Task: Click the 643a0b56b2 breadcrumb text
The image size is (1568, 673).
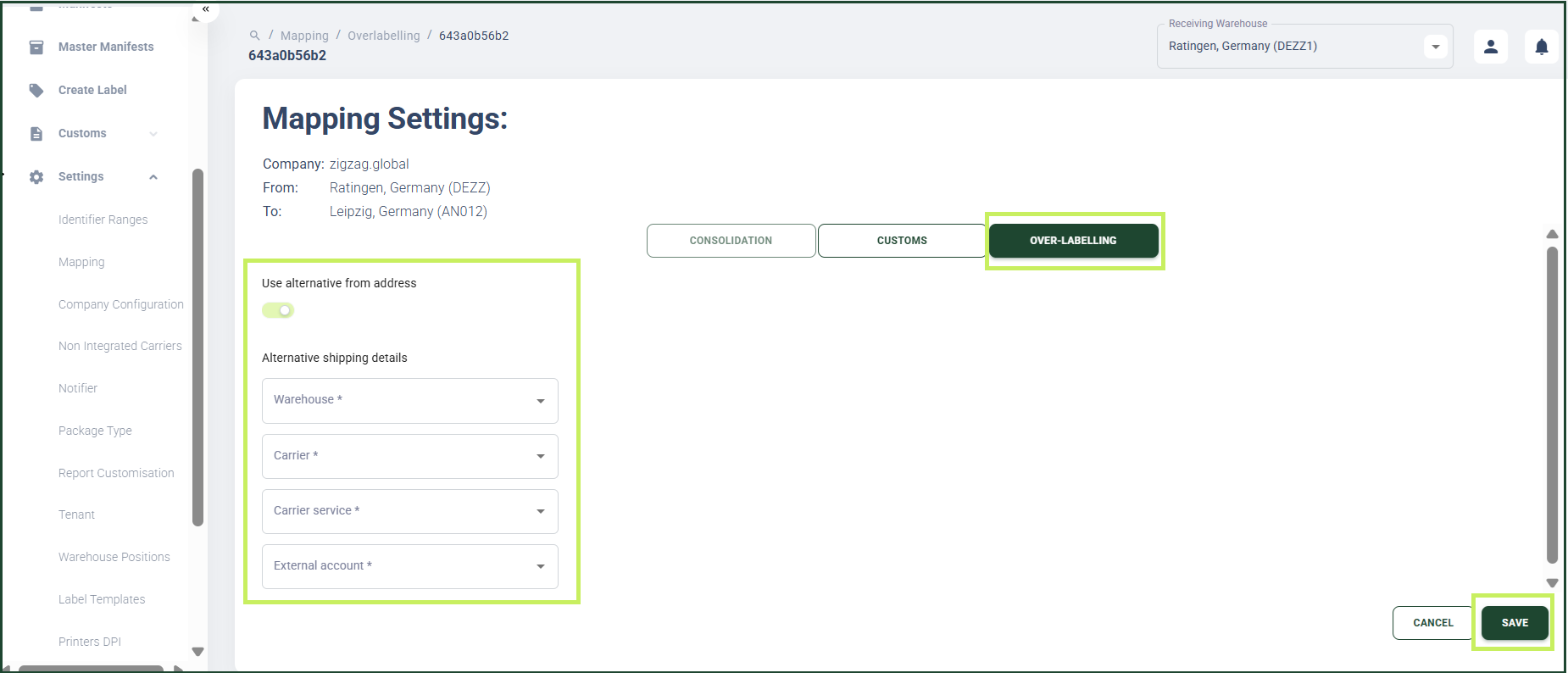Action: tap(474, 36)
